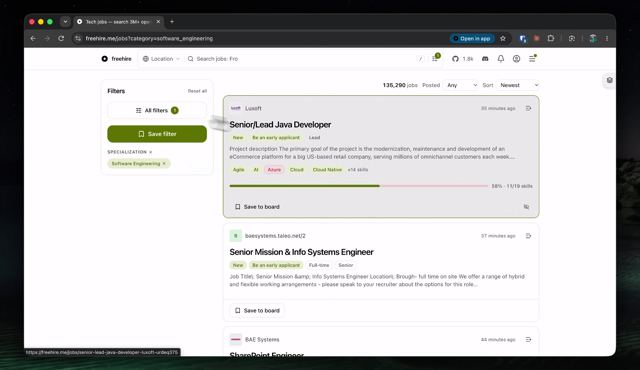Reload the page
Image resolution: width=640 pixels, height=370 pixels.
pos(61,38)
